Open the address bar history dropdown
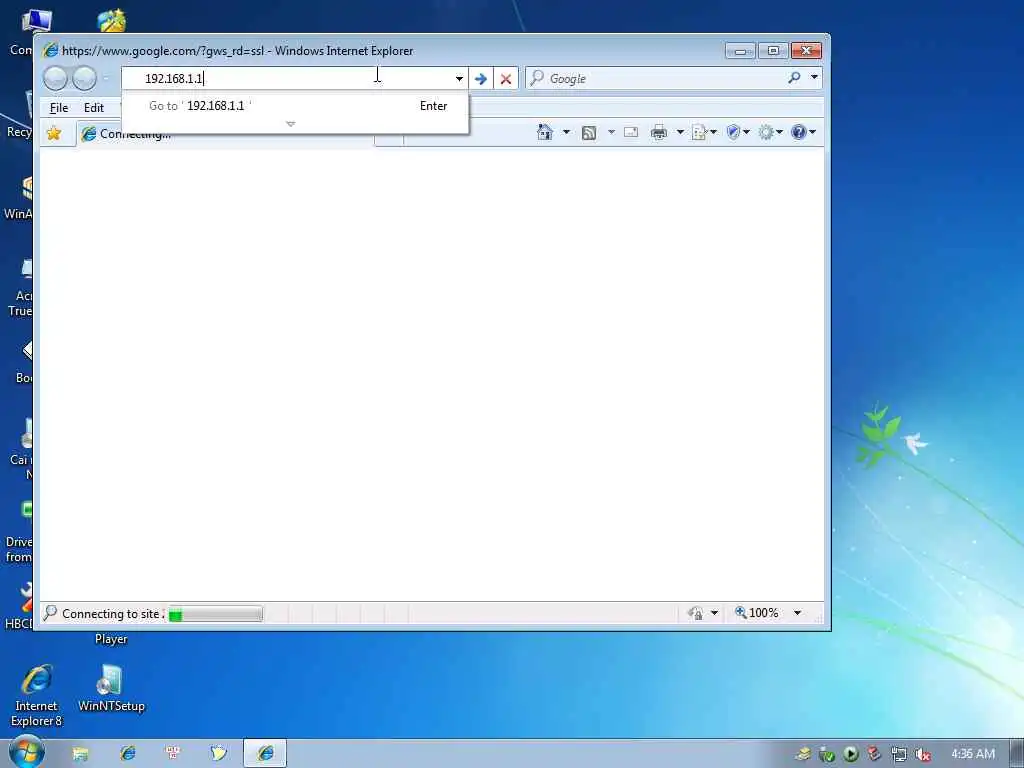 click(459, 79)
